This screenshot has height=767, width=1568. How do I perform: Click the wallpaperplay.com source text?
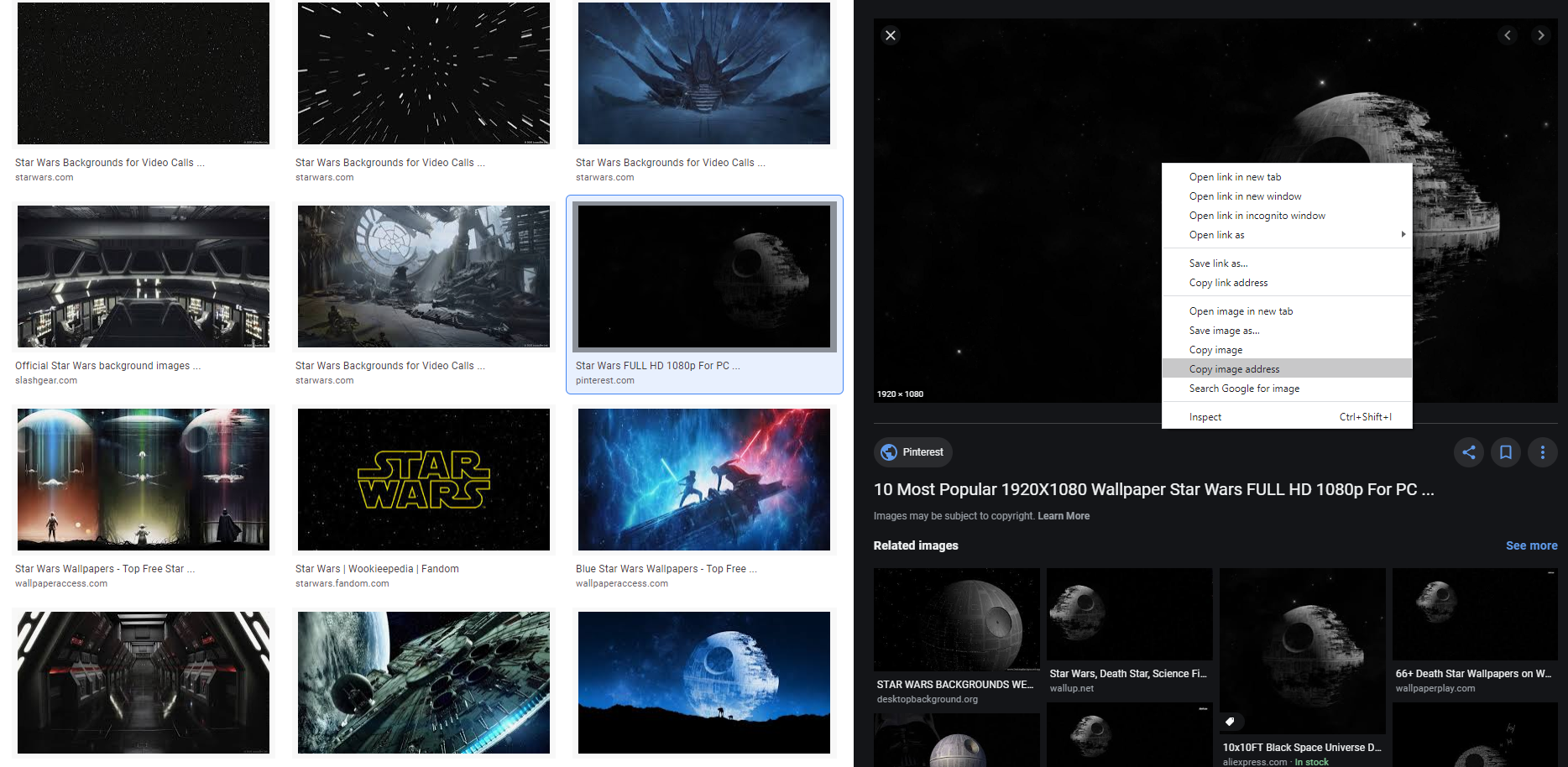pyautogui.click(x=1435, y=688)
